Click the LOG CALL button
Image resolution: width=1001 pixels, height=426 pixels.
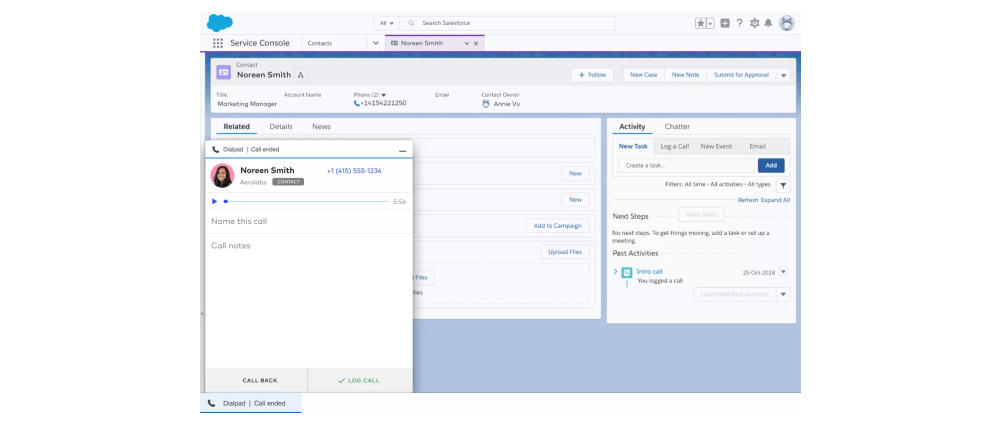(360, 380)
